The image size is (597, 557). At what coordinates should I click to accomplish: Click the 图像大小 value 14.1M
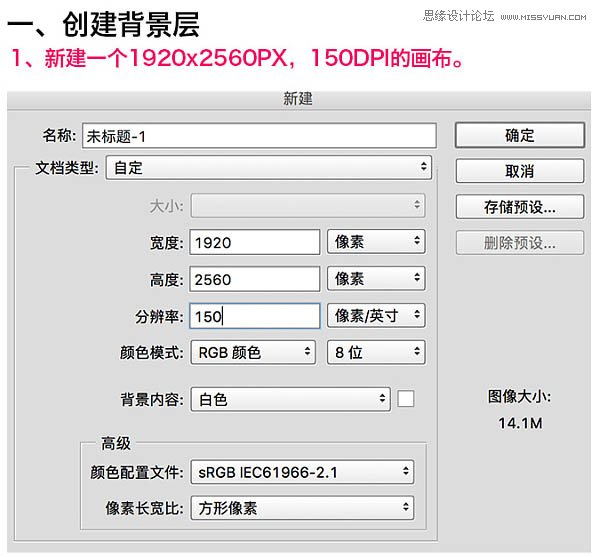pyautogui.click(x=520, y=423)
